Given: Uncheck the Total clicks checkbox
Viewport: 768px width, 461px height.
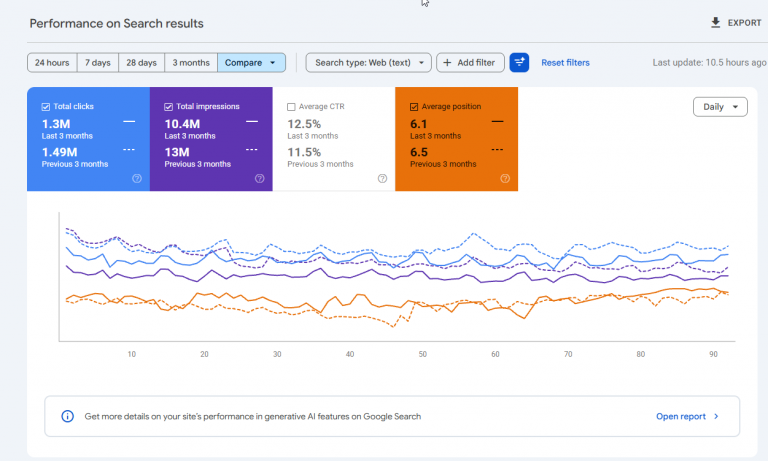Looking at the screenshot, I should click(x=46, y=107).
